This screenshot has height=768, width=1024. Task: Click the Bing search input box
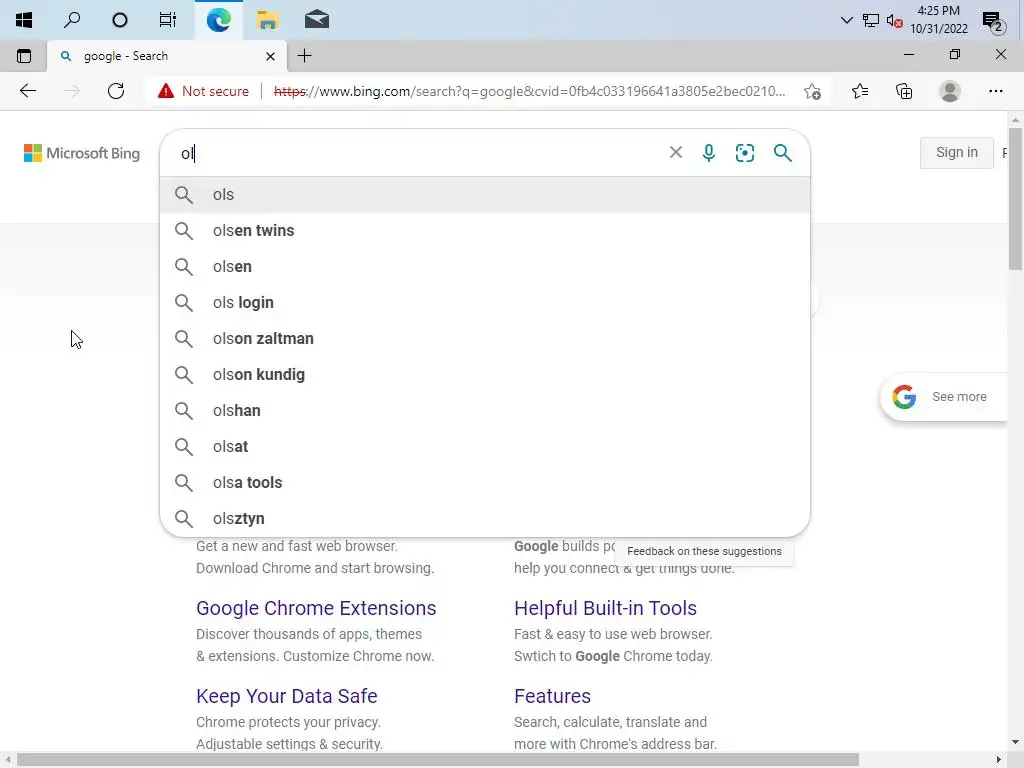tap(418, 153)
